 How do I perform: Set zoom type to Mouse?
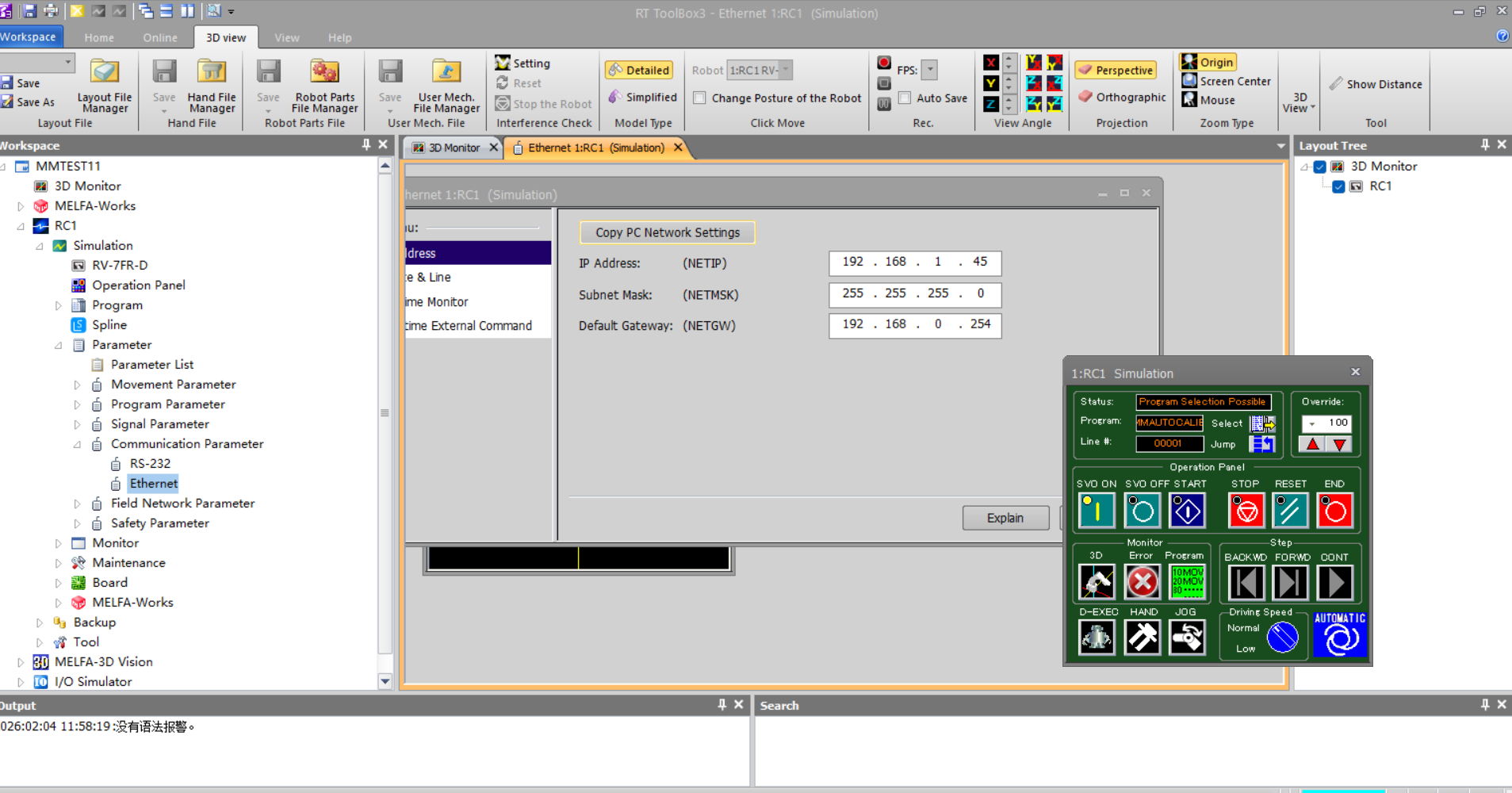pos(1208,101)
